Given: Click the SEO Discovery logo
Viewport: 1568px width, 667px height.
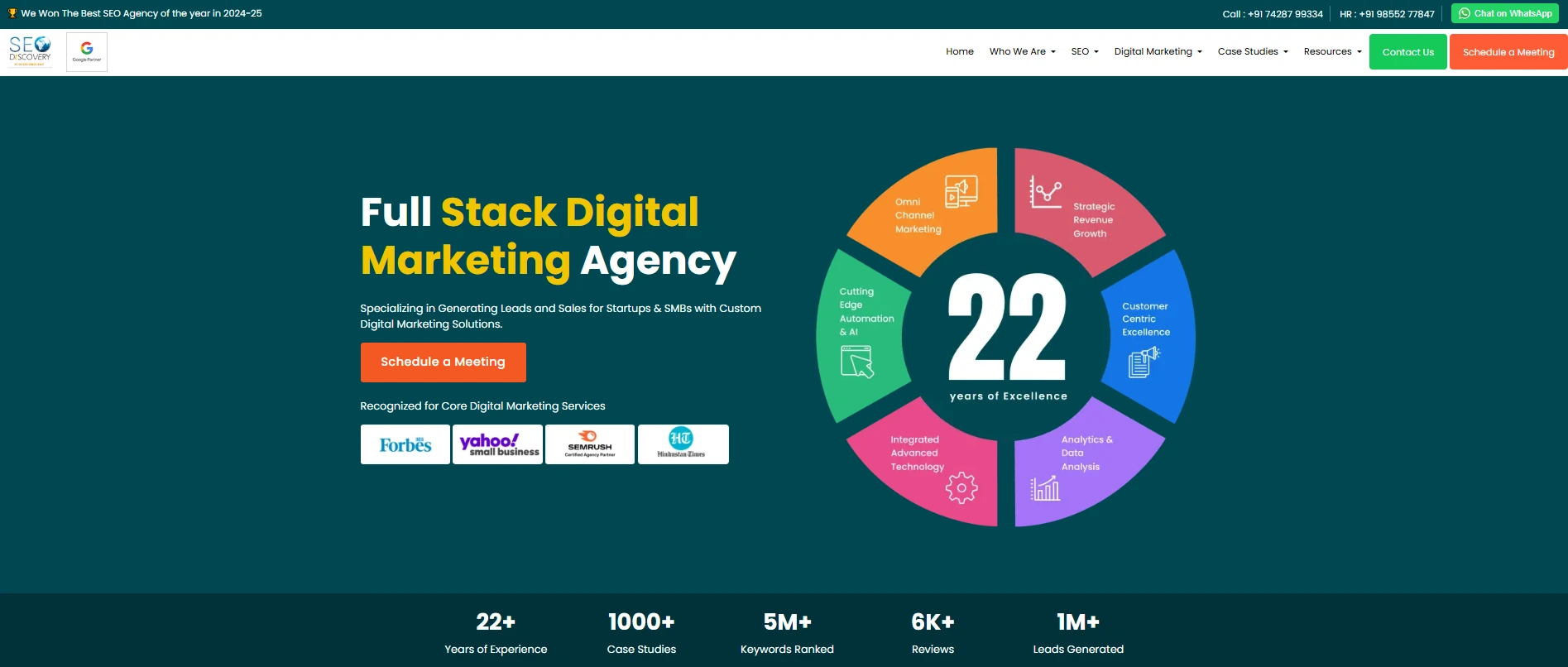Looking at the screenshot, I should pos(31,51).
